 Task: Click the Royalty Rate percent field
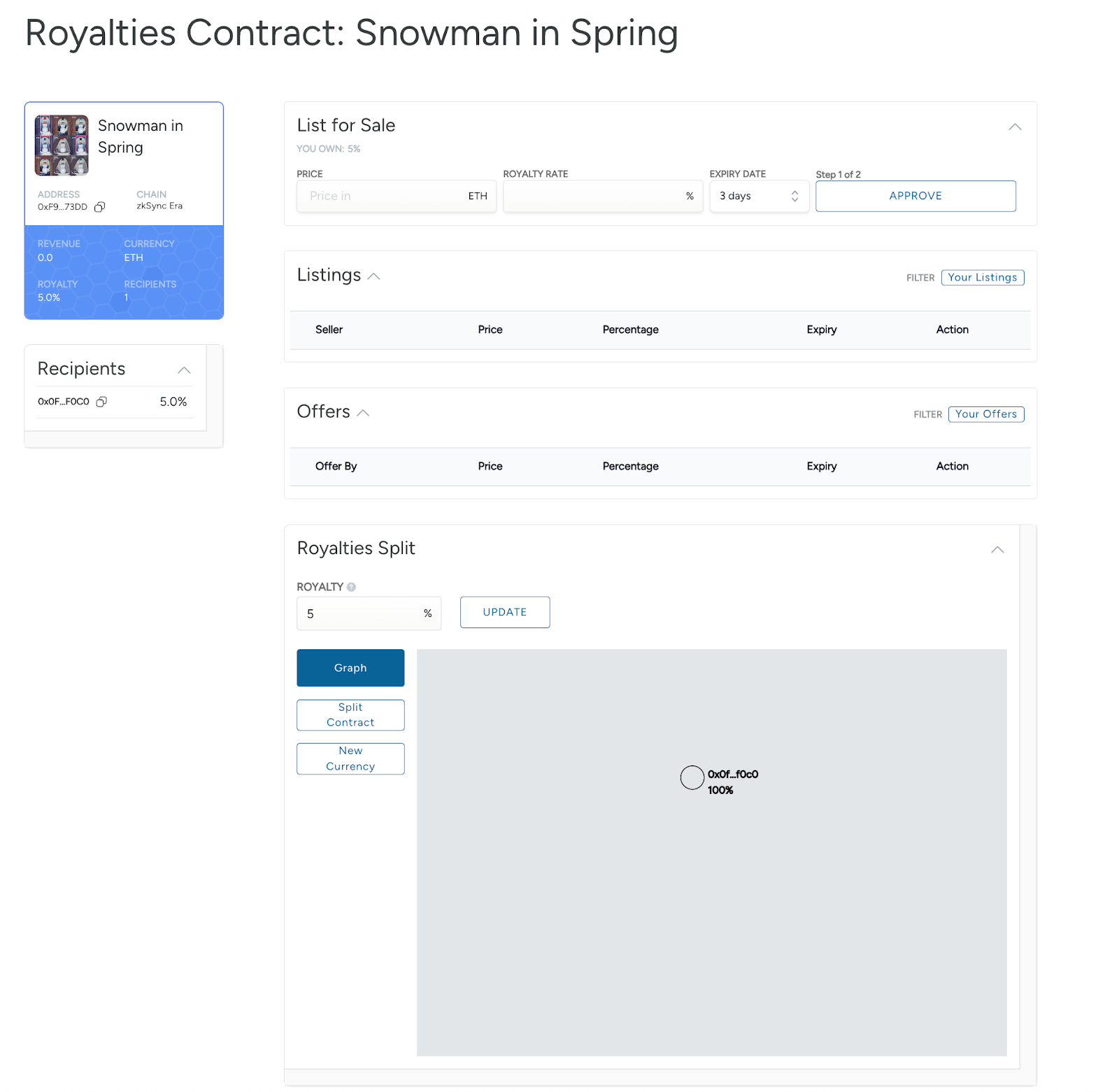point(594,197)
